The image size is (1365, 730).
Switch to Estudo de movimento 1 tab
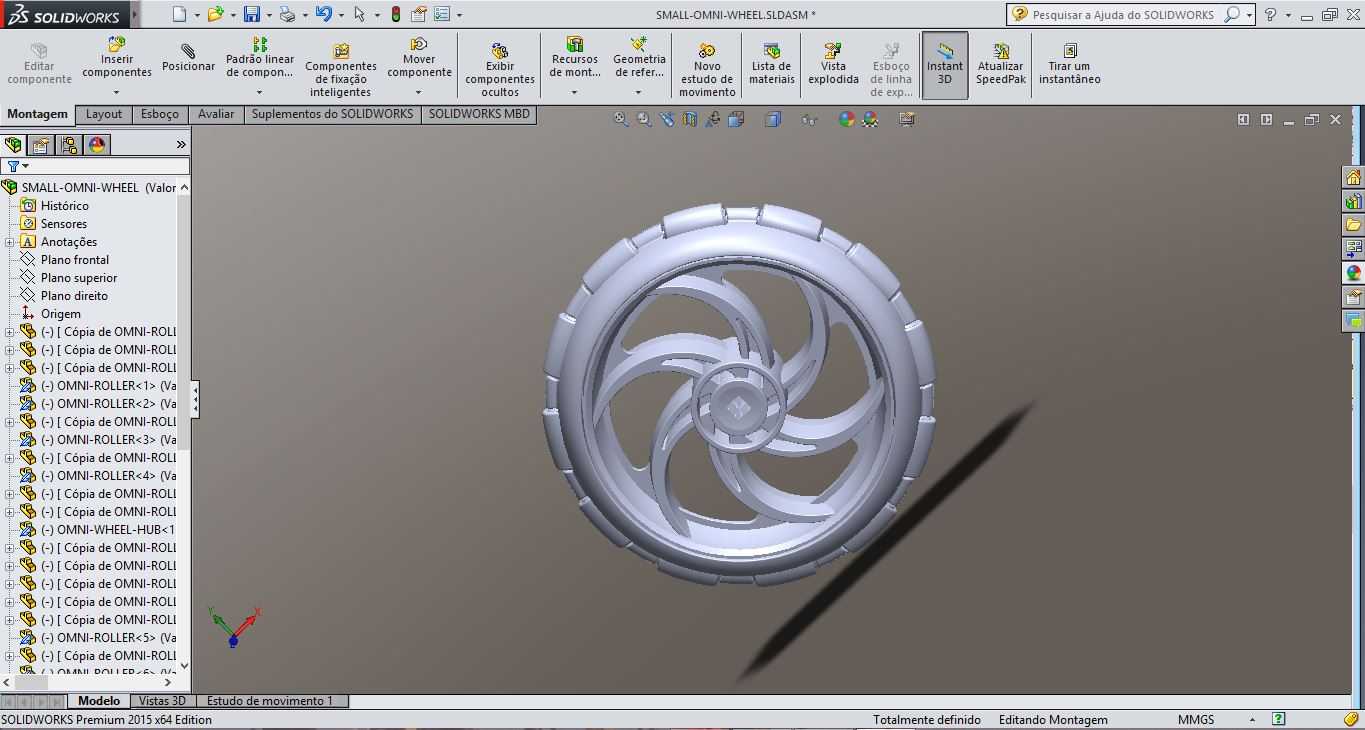(x=270, y=701)
